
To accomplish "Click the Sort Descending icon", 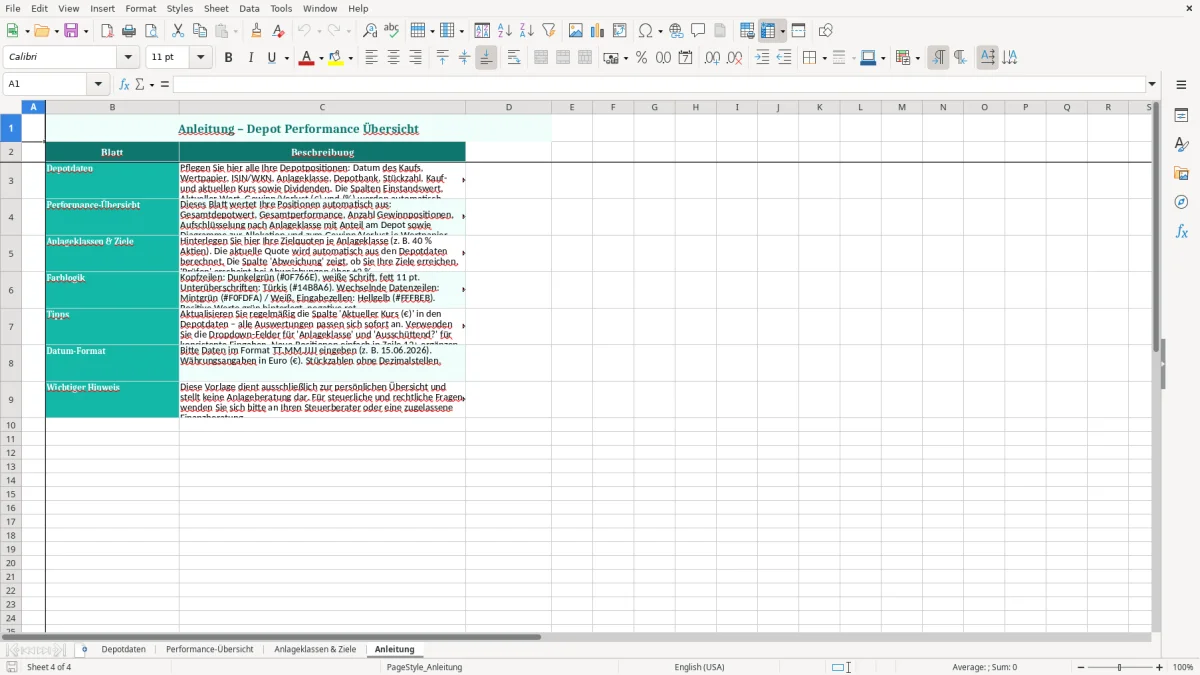I will click(527, 31).
